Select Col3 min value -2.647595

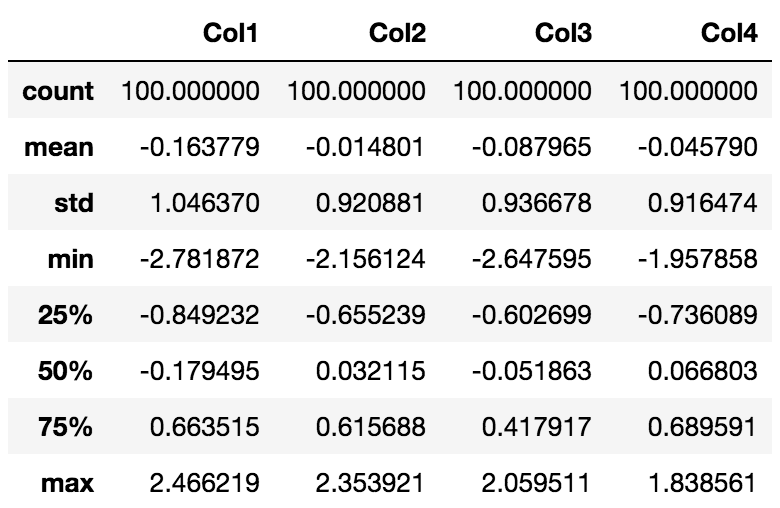pos(532,259)
